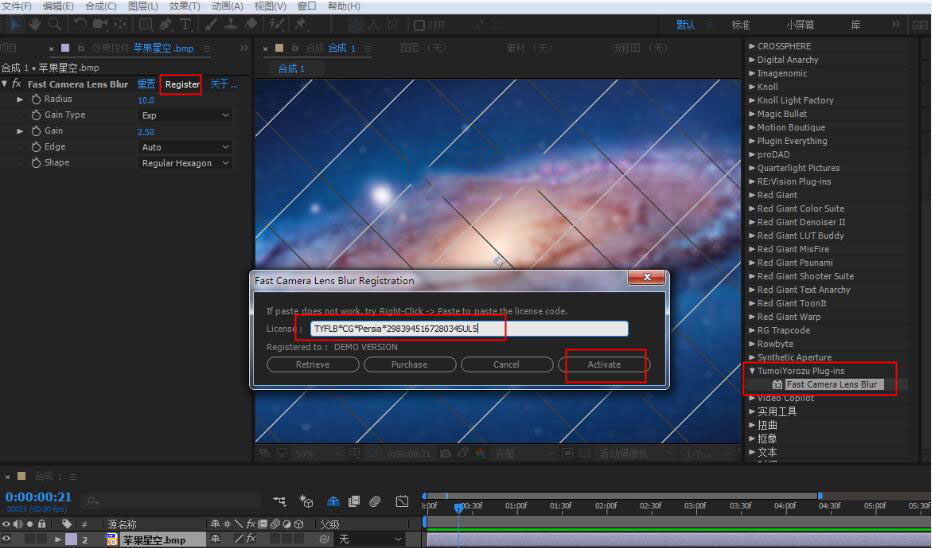This screenshot has height=548, width=932.
Task: Enable frame blending for layers in timeline
Action: pyautogui.click(x=354, y=502)
